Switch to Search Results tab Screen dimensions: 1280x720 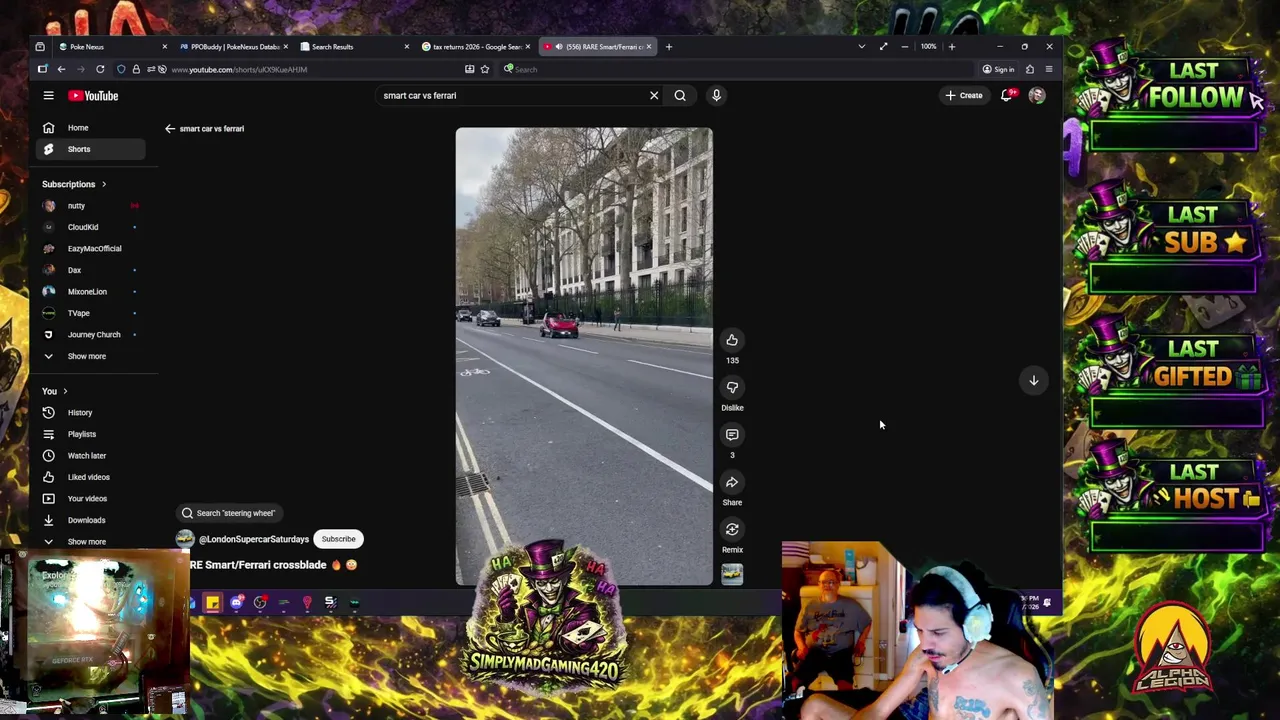[354, 46]
